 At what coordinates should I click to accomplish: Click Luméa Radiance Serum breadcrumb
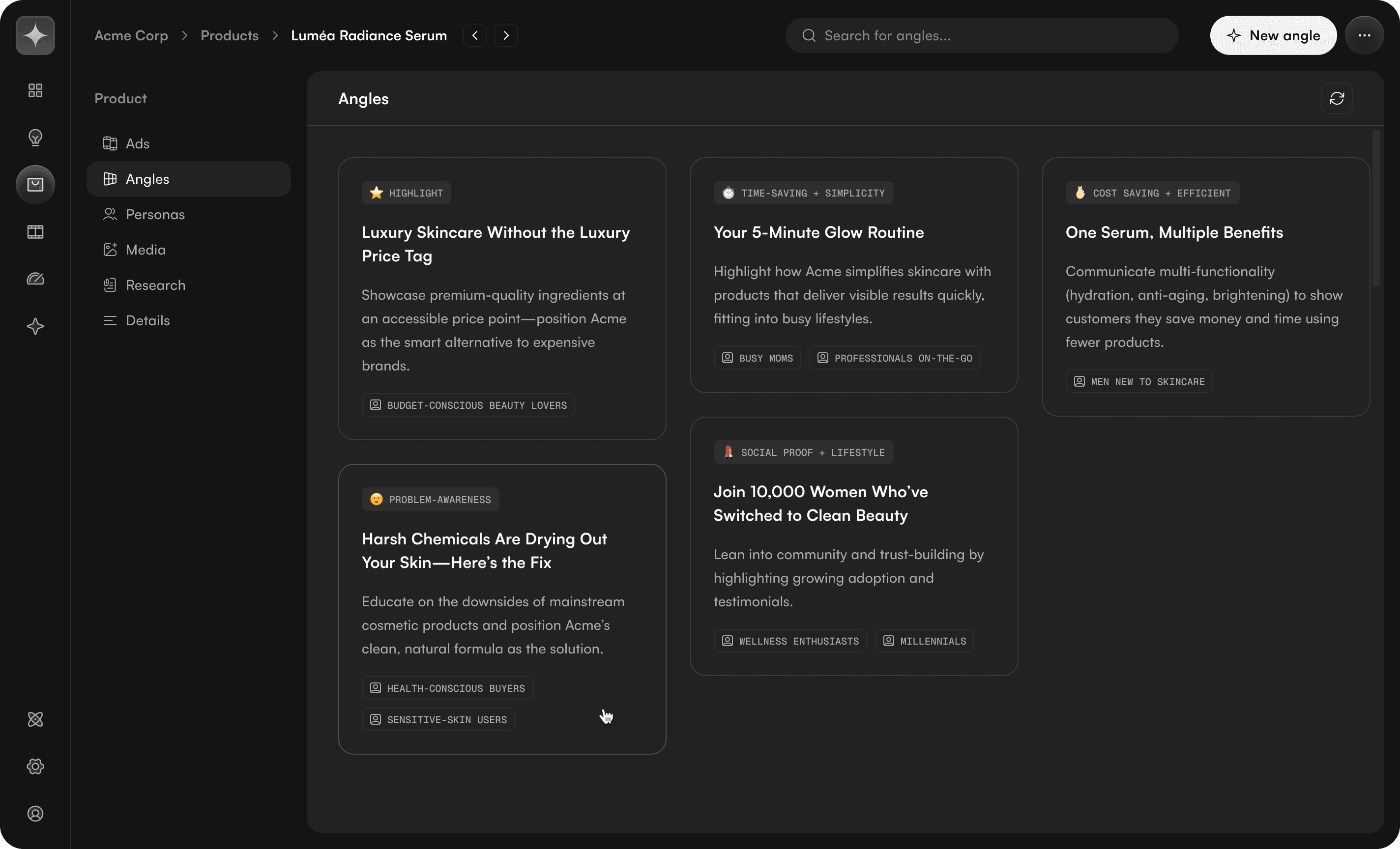tap(369, 35)
